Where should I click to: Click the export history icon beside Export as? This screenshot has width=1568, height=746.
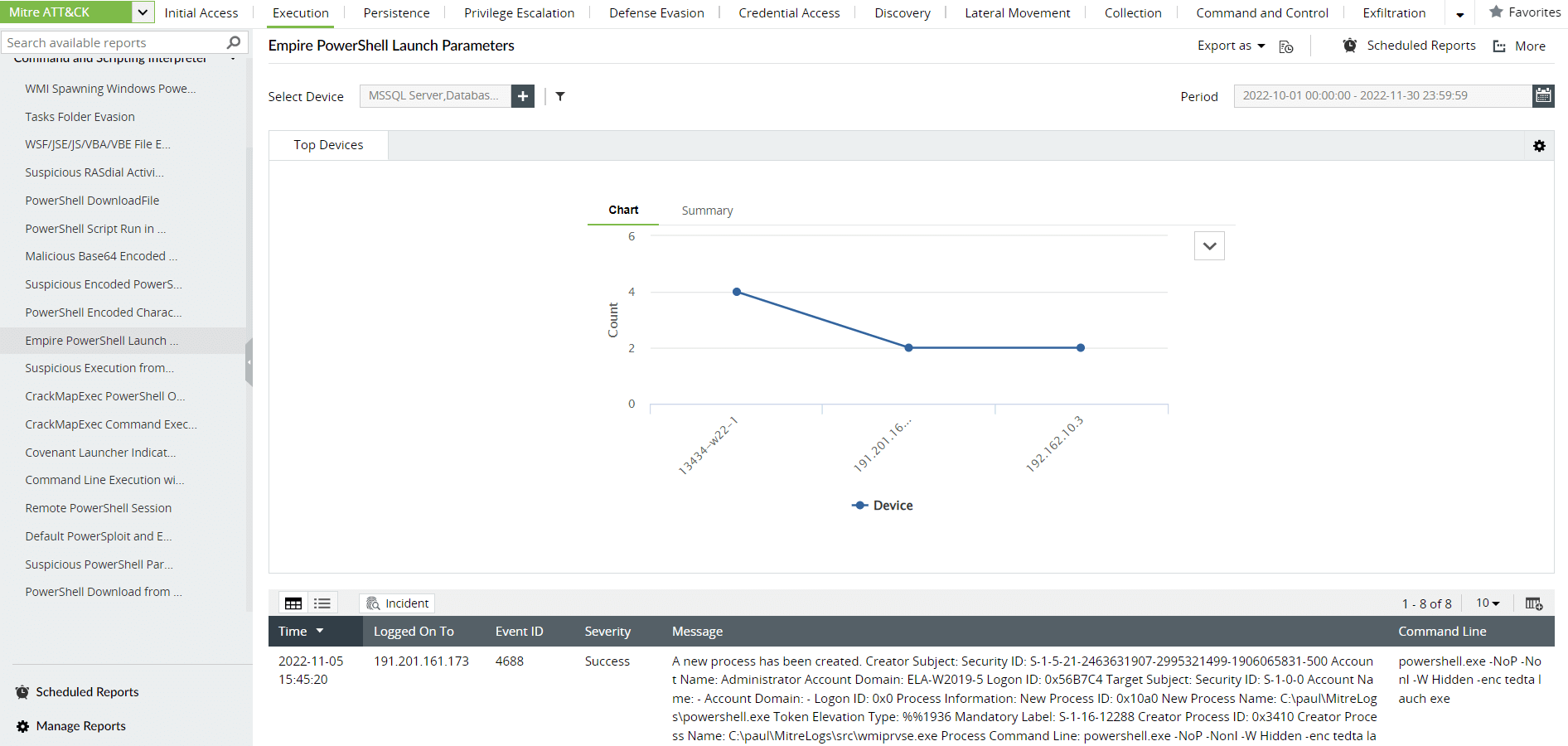click(1286, 46)
